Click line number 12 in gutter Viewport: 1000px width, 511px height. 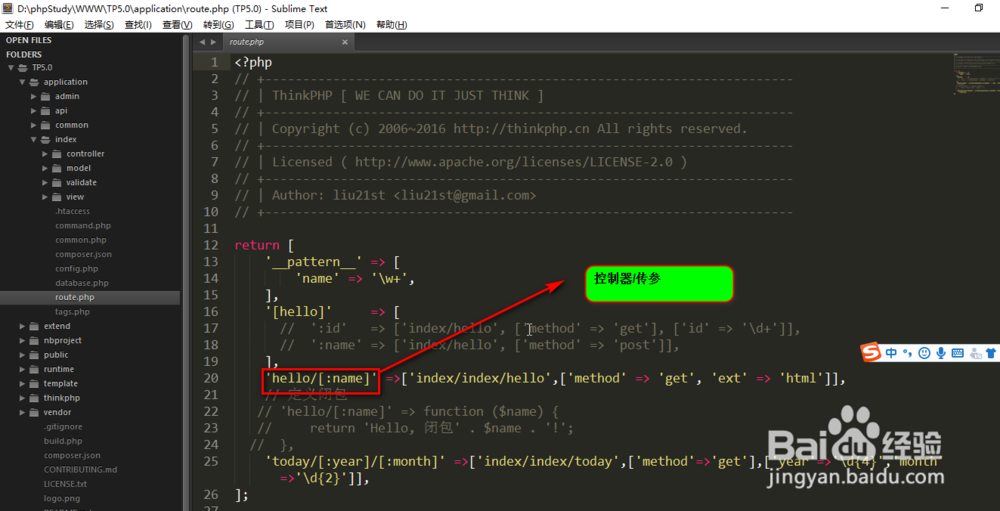point(211,246)
